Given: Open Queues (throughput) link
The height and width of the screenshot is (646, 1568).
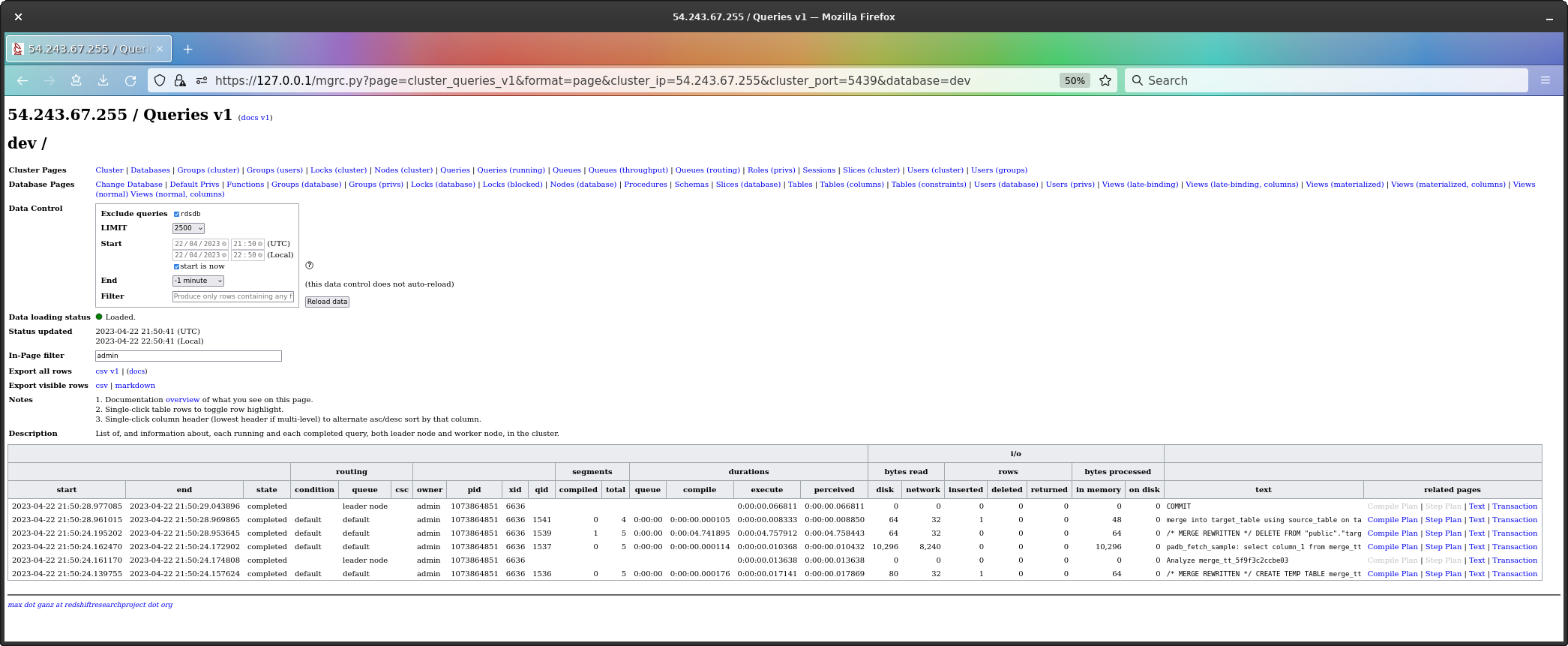Looking at the screenshot, I should (628, 170).
